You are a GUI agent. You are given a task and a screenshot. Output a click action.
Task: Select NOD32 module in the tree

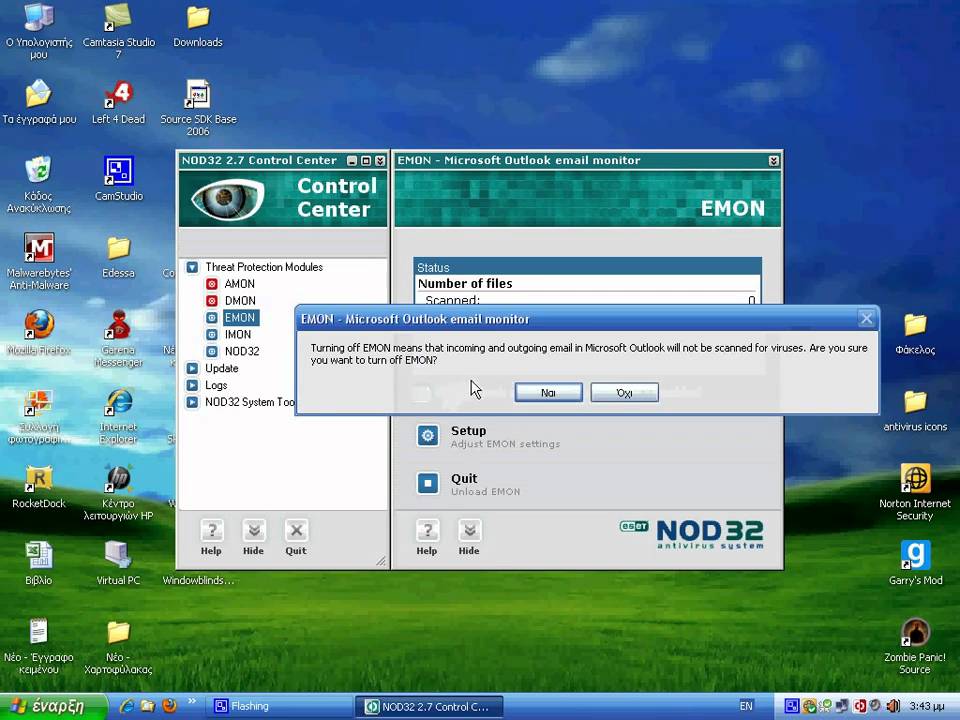(x=241, y=352)
